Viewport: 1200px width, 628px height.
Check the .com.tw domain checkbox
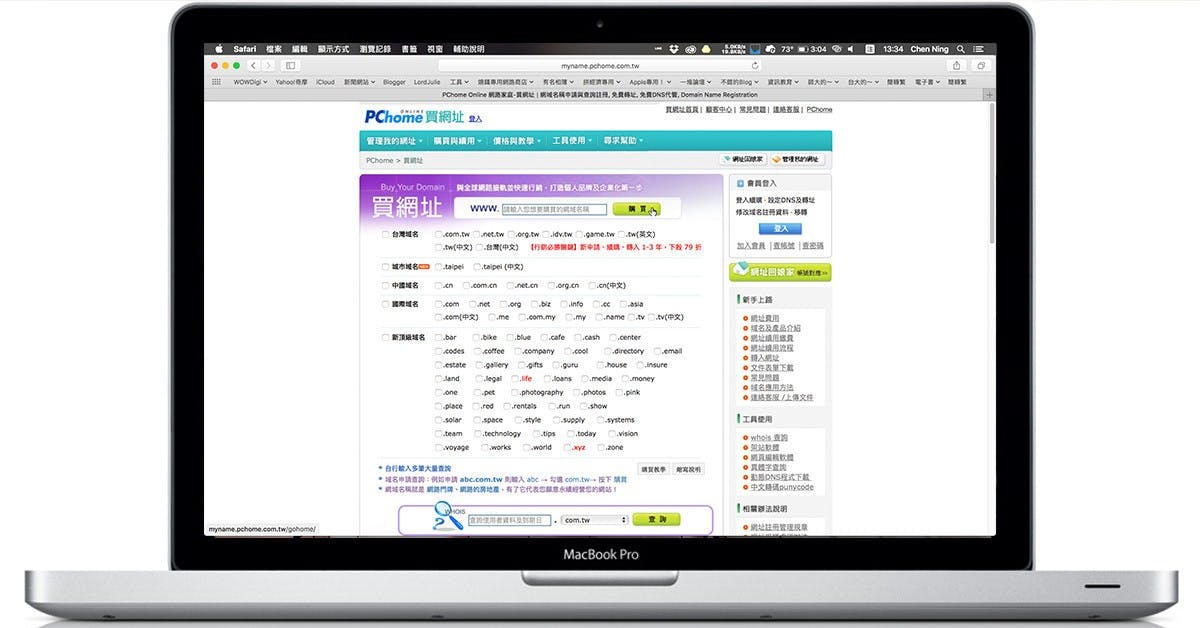[x=438, y=234]
